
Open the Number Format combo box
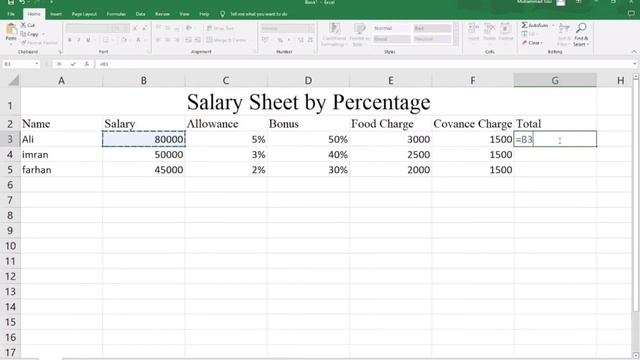coord(288,28)
